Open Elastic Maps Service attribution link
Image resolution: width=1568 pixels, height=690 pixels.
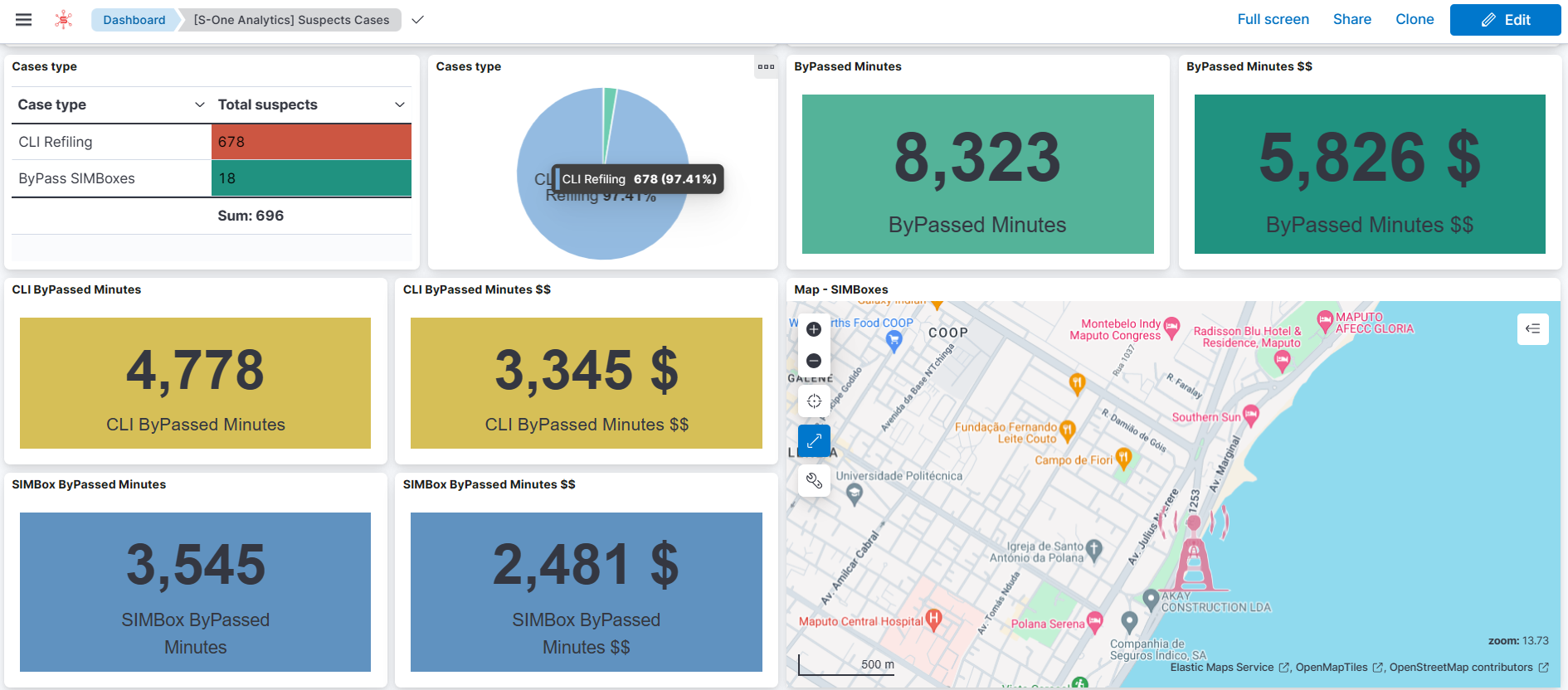[x=1230, y=668]
